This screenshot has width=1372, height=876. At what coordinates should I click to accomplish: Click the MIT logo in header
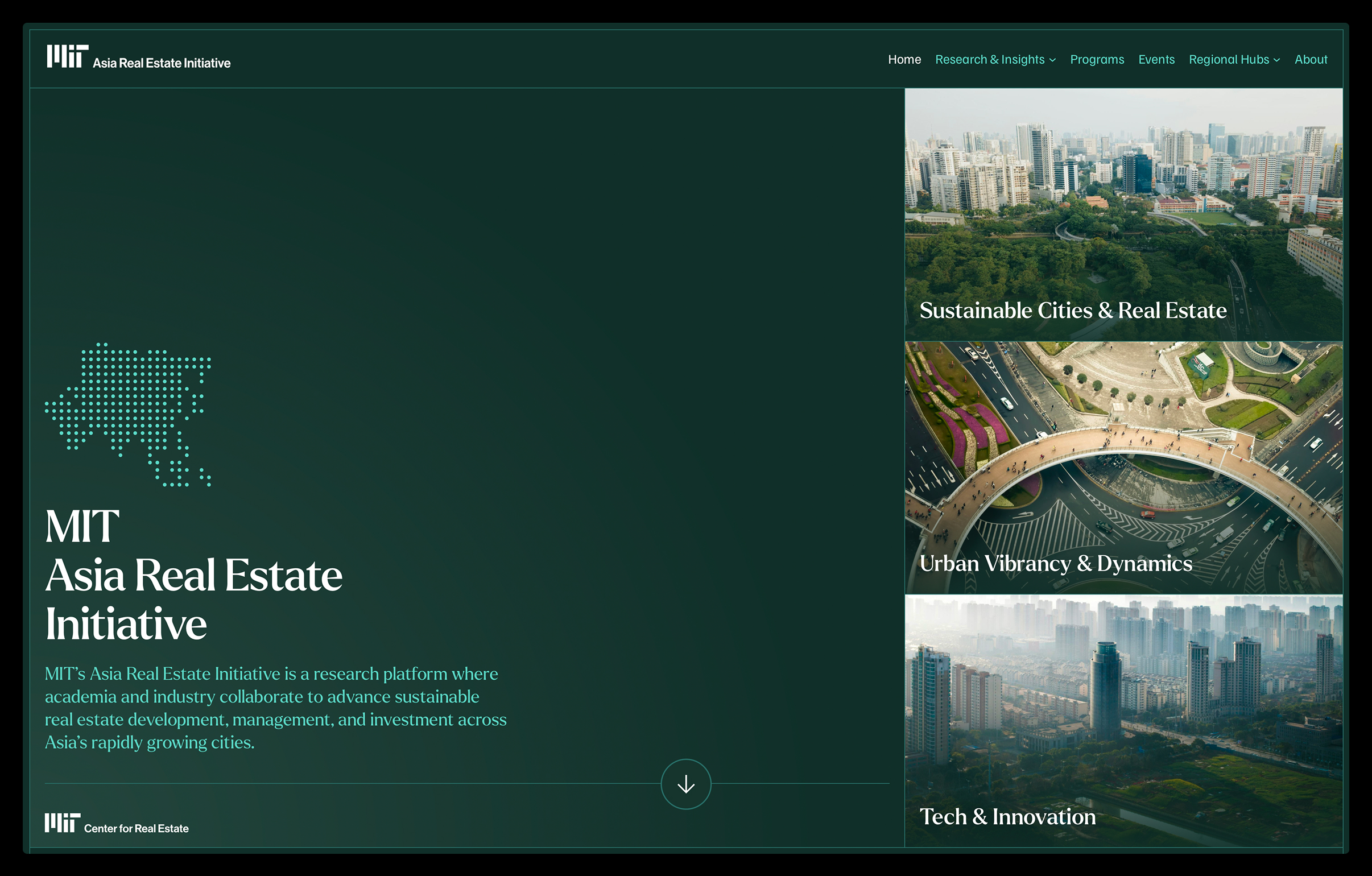67,56
